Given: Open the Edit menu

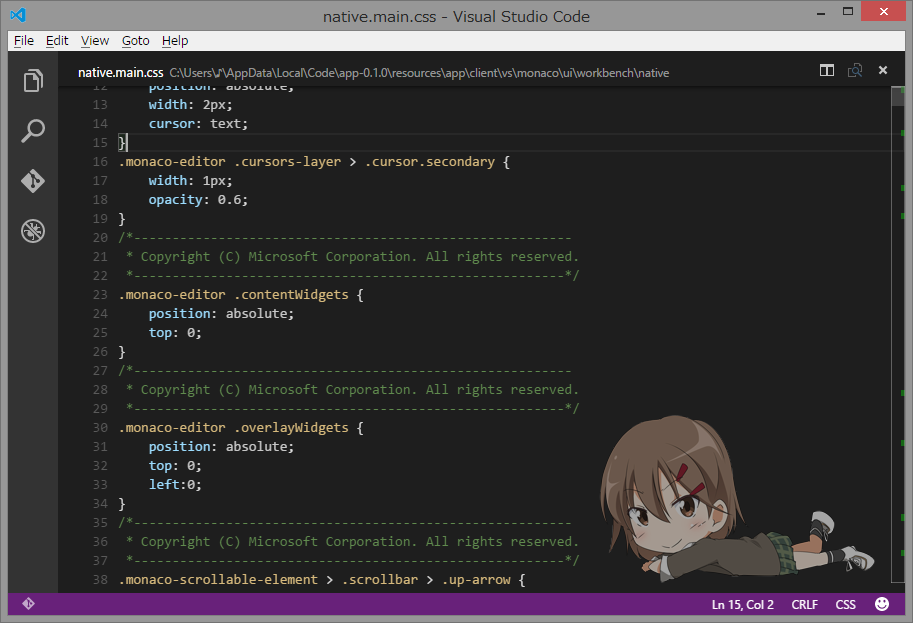Looking at the screenshot, I should pyautogui.click(x=57, y=41).
